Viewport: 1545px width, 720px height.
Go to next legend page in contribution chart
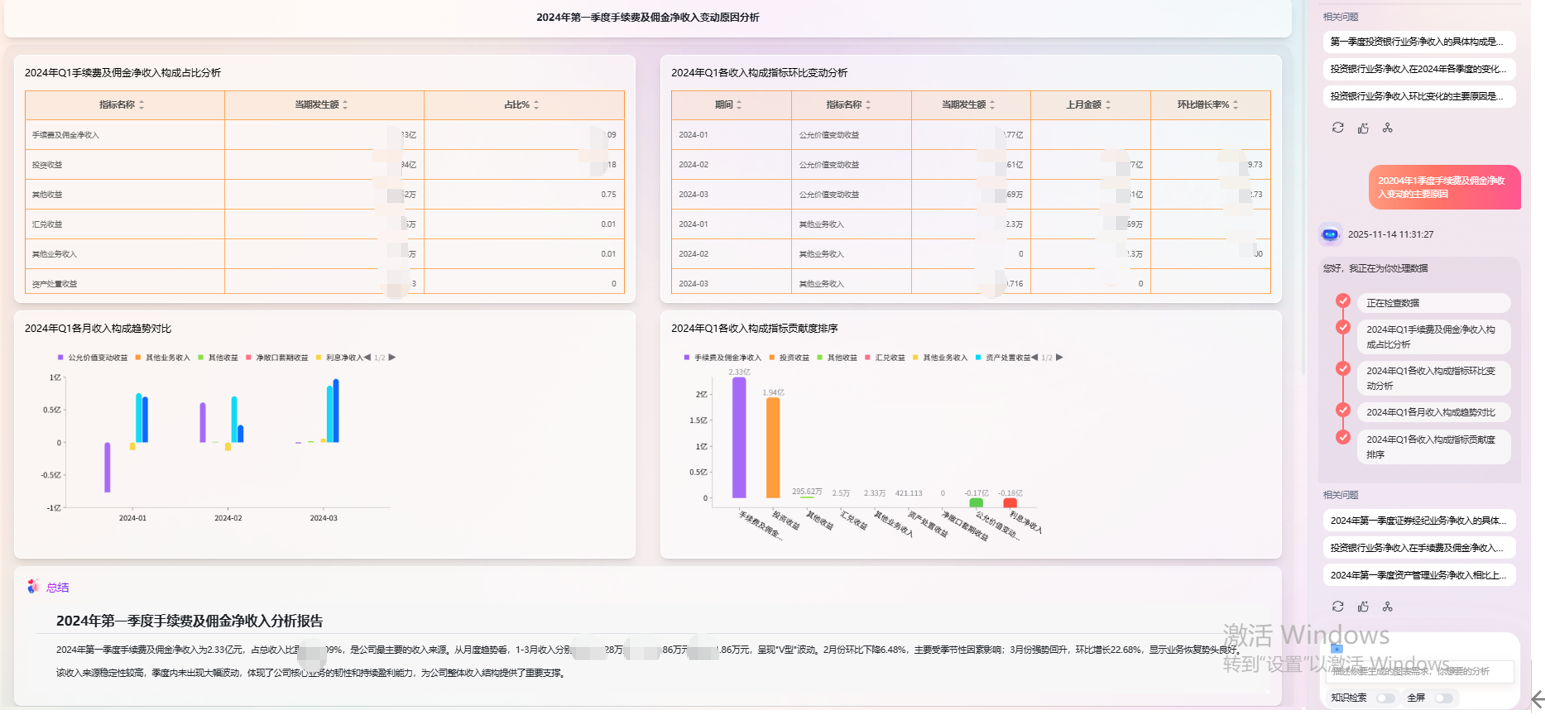(1059, 357)
